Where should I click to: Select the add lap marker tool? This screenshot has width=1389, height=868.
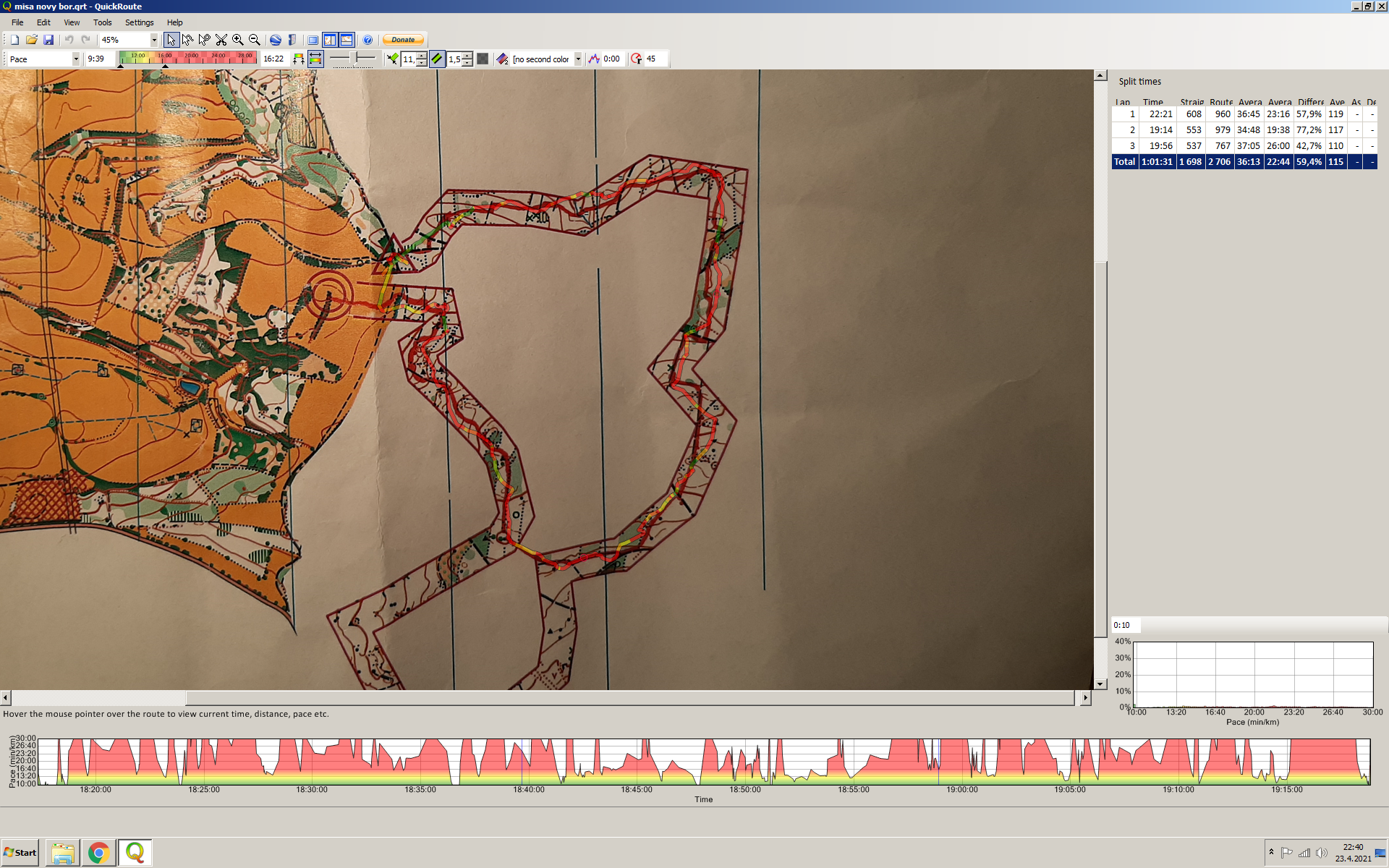point(205,40)
